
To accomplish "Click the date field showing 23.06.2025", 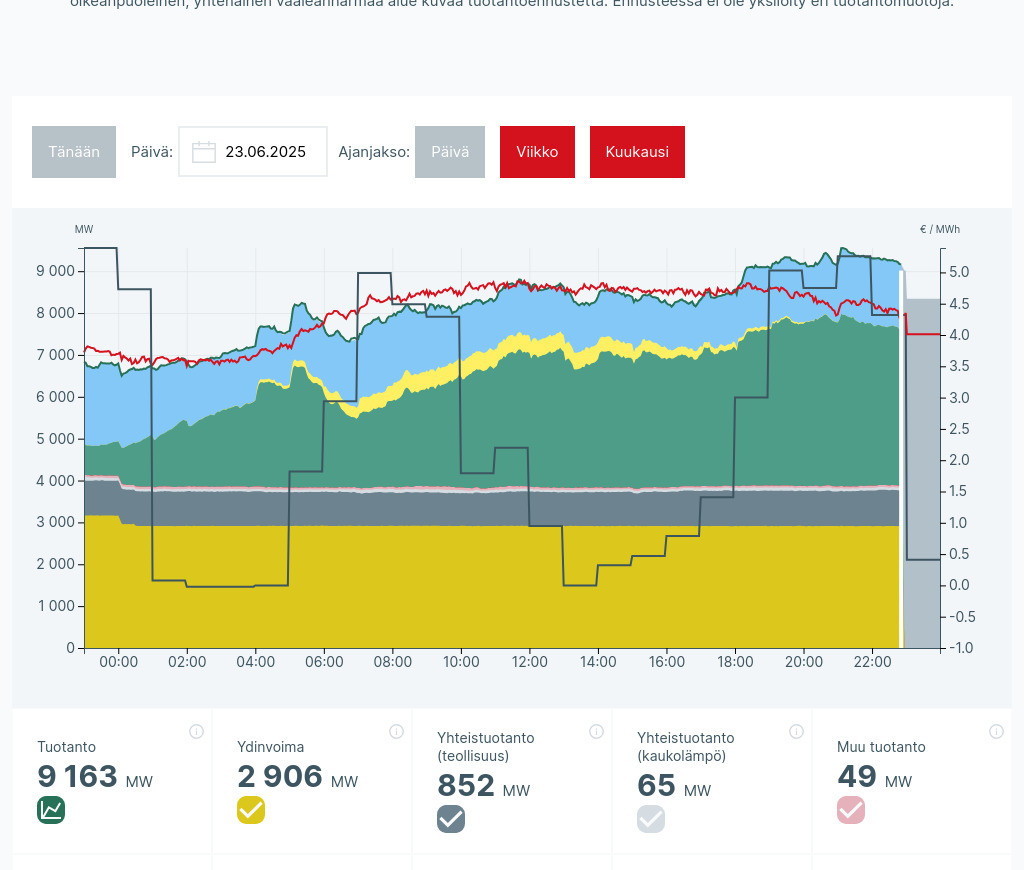I will 265,152.
